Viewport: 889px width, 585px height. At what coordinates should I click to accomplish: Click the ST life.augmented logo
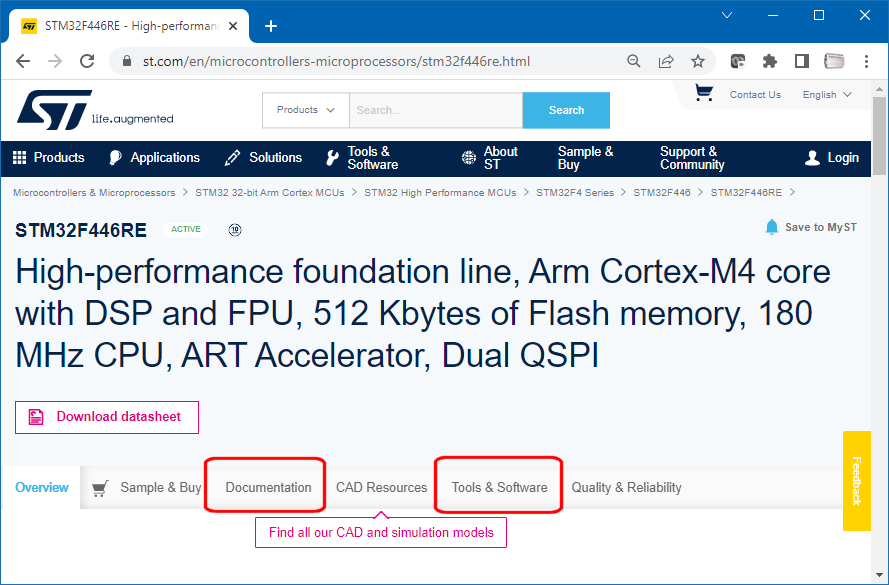pyautogui.click(x=95, y=110)
